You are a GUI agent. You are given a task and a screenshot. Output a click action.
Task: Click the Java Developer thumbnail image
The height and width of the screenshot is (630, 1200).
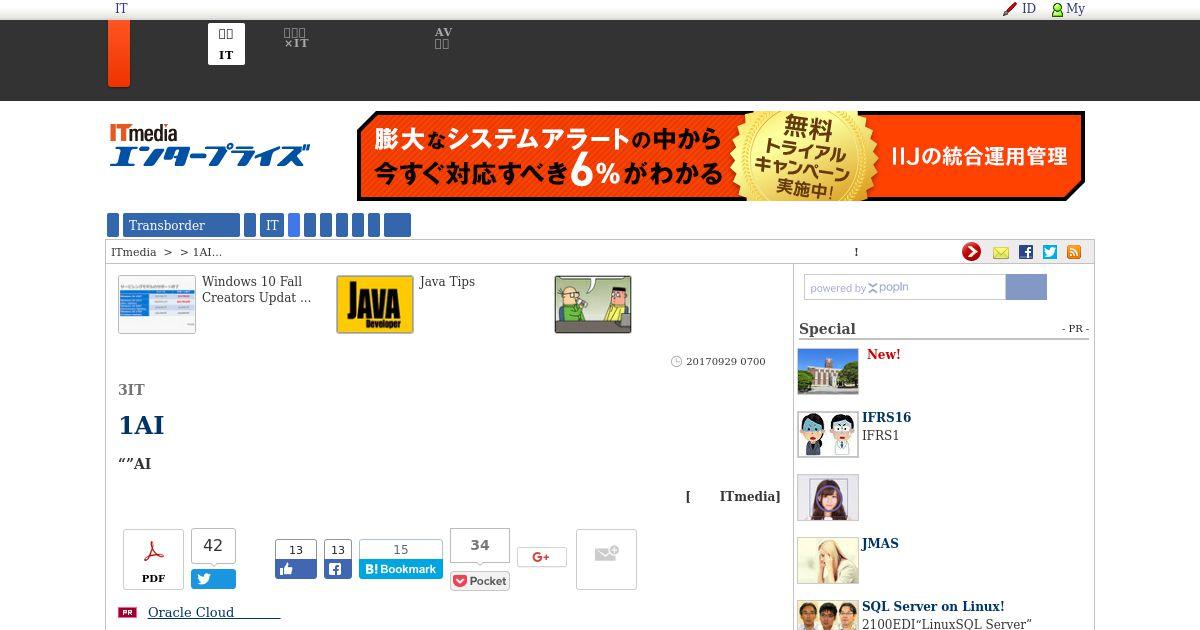point(375,304)
